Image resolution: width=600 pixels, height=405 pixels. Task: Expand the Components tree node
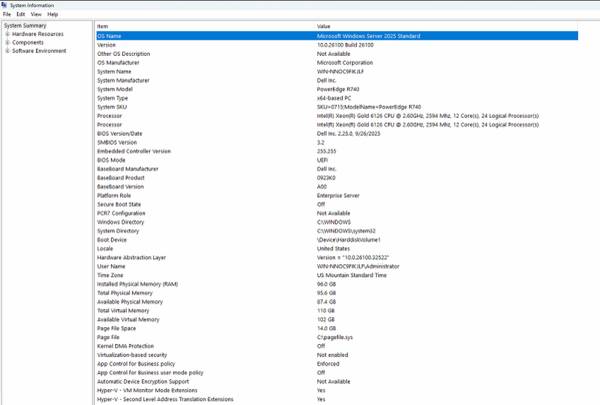click(7, 43)
